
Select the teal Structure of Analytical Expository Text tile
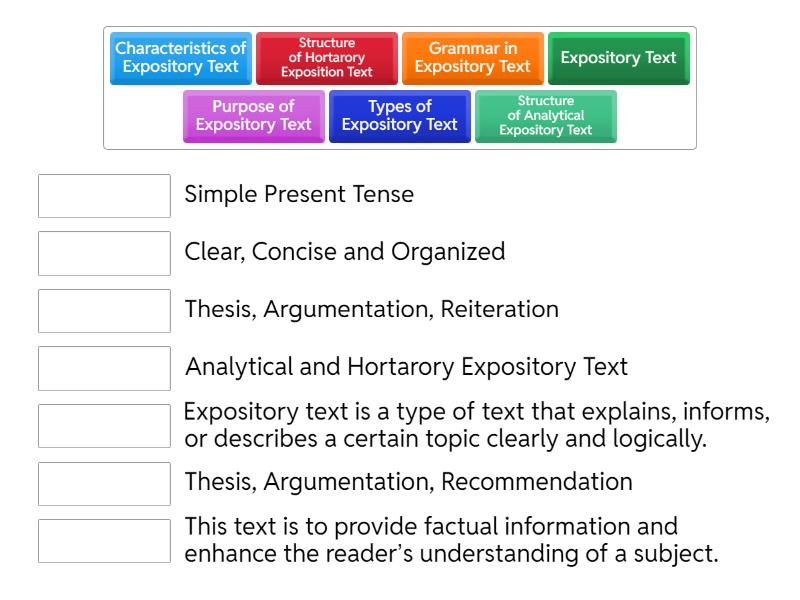click(546, 116)
